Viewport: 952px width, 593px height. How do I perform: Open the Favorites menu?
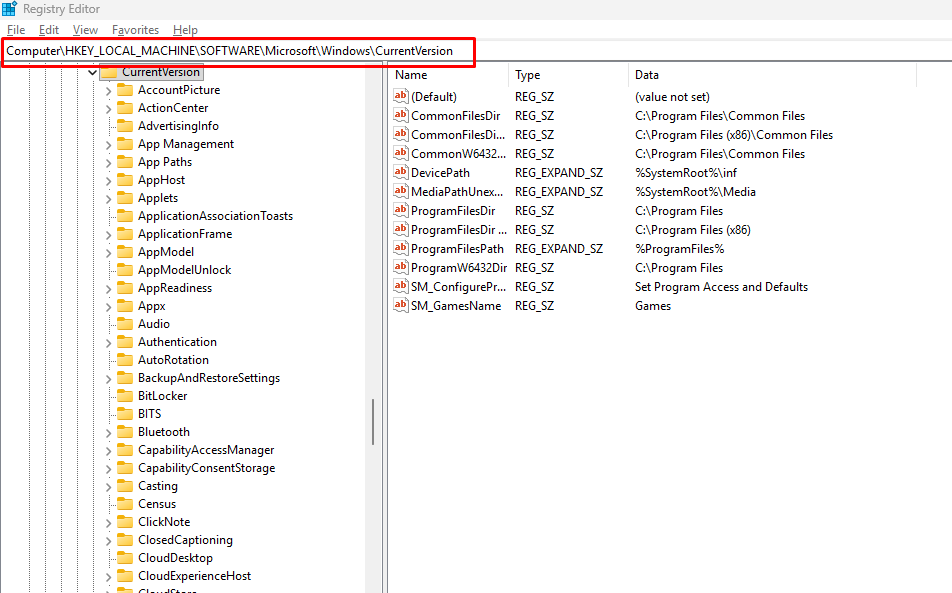[x=135, y=30]
